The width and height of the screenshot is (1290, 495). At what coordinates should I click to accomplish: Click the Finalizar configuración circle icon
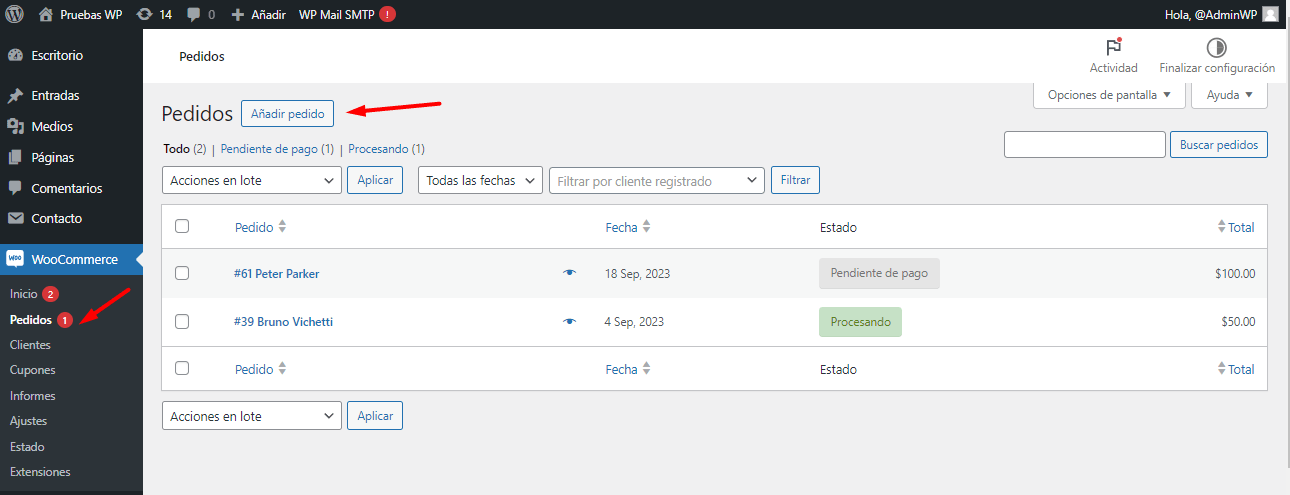click(x=1216, y=47)
